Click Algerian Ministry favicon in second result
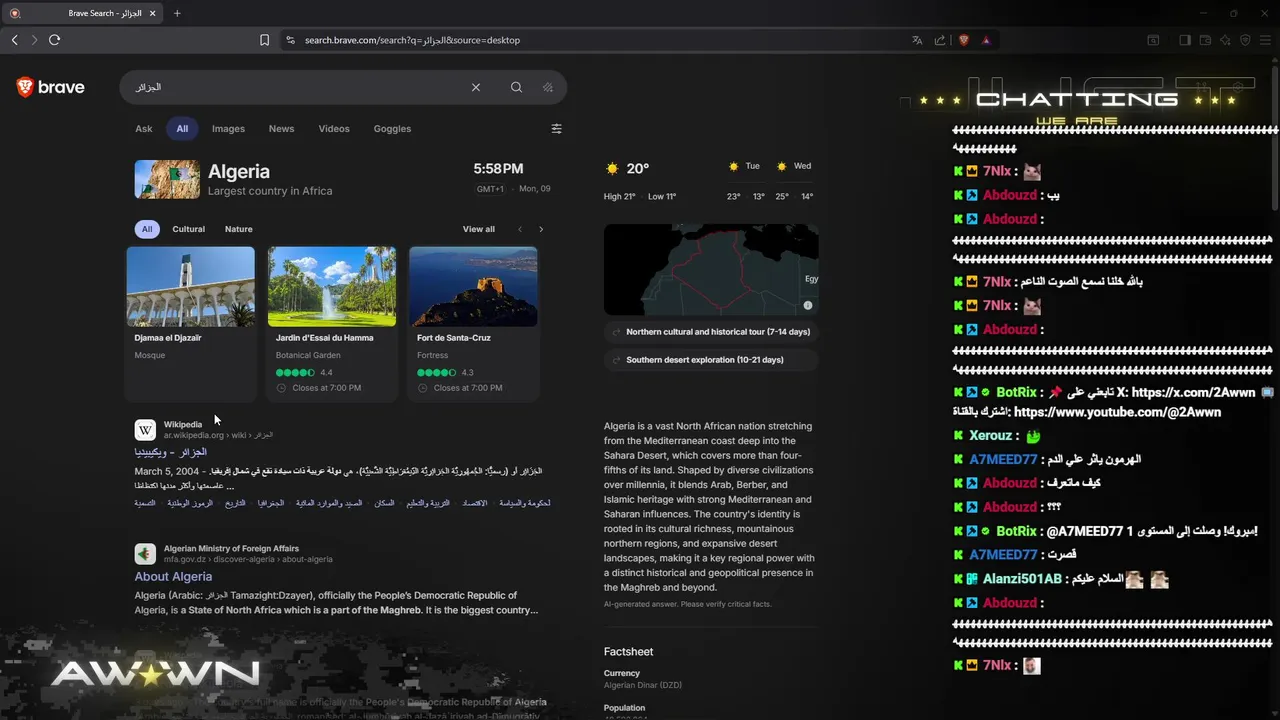The width and height of the screenshot is (1280, 720). click(x=145, y=554)
